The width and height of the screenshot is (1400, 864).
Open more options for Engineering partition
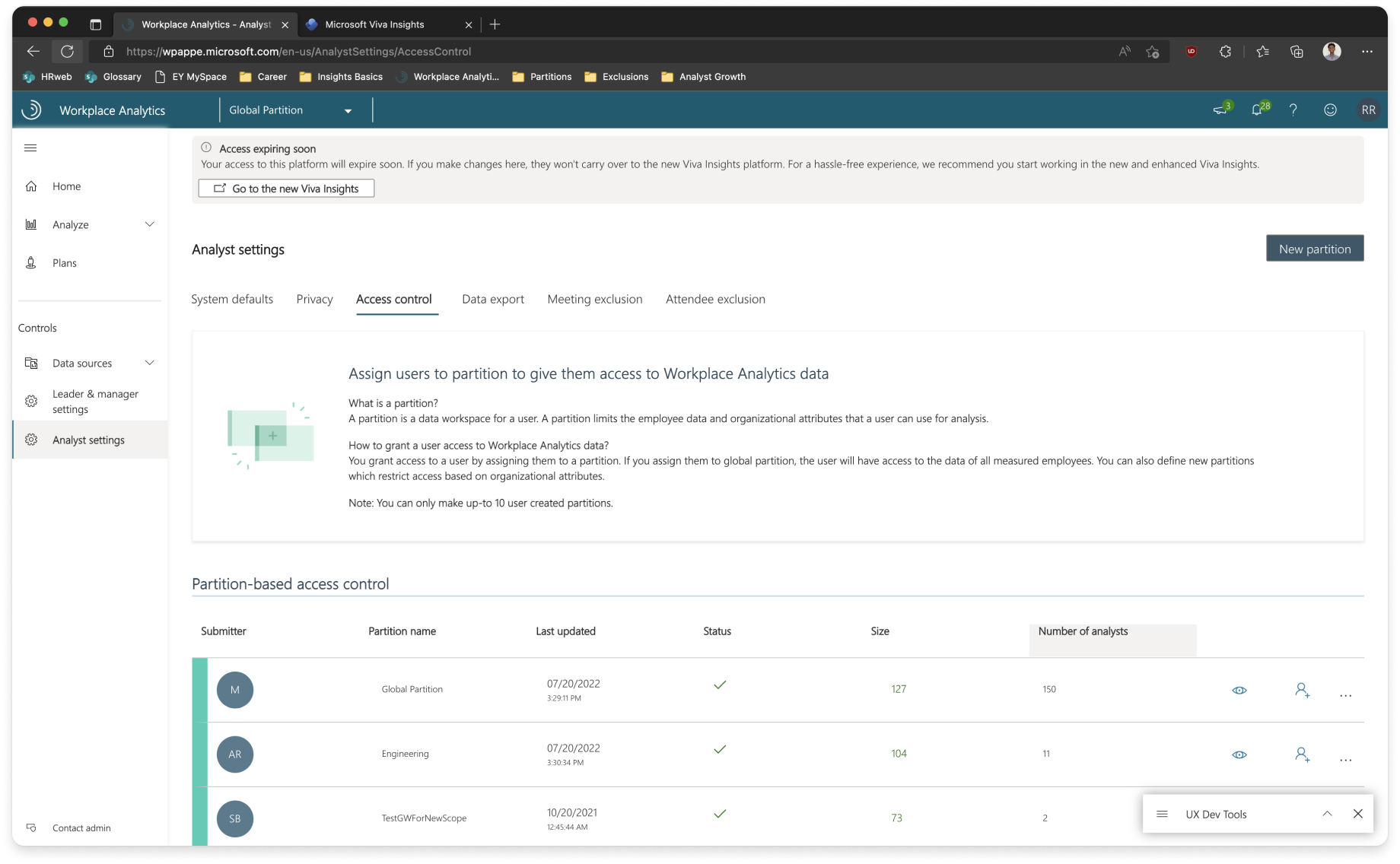[x=1345, y=760]
